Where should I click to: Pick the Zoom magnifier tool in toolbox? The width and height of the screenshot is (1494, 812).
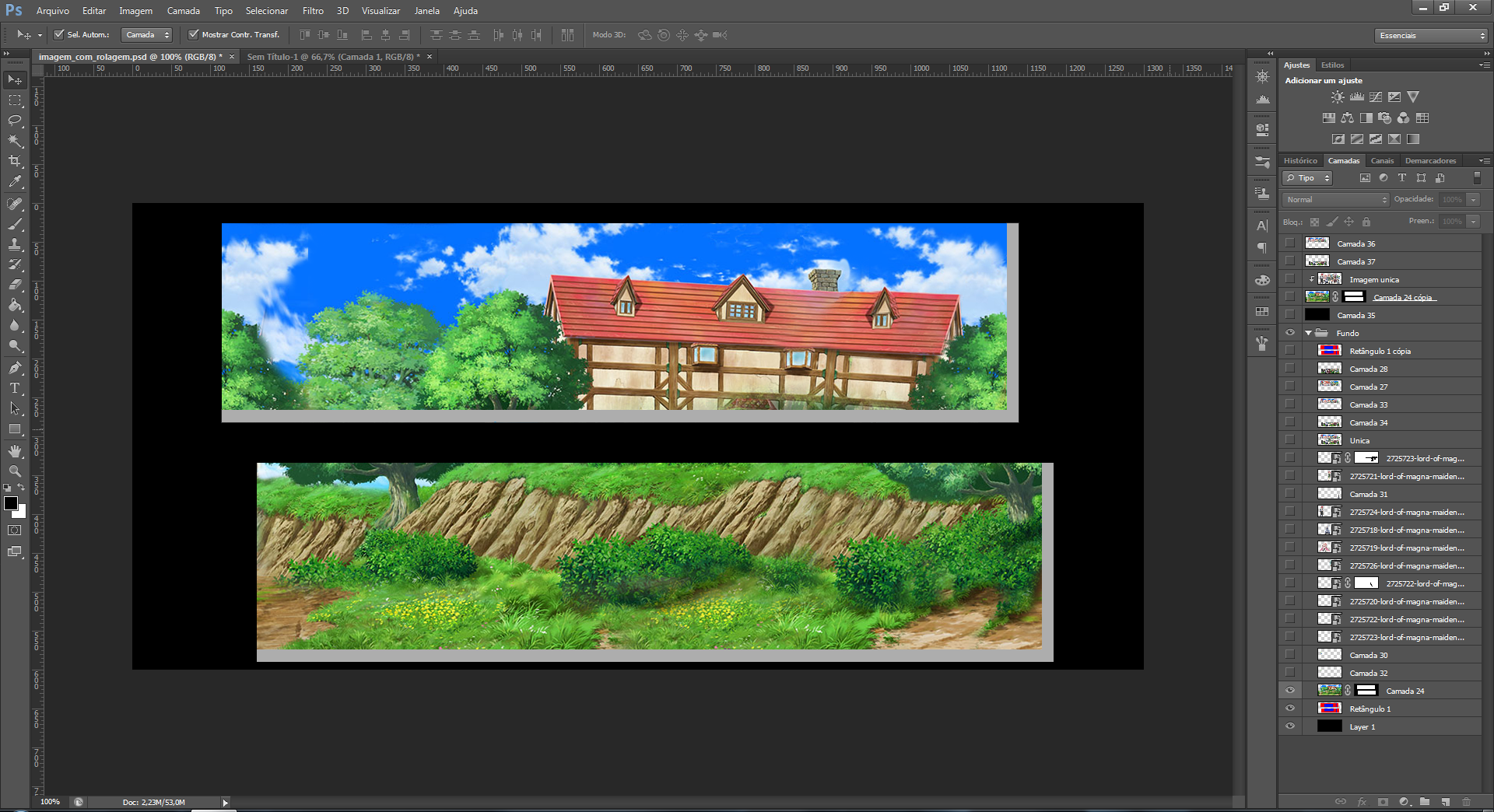[x=15, y=471]
